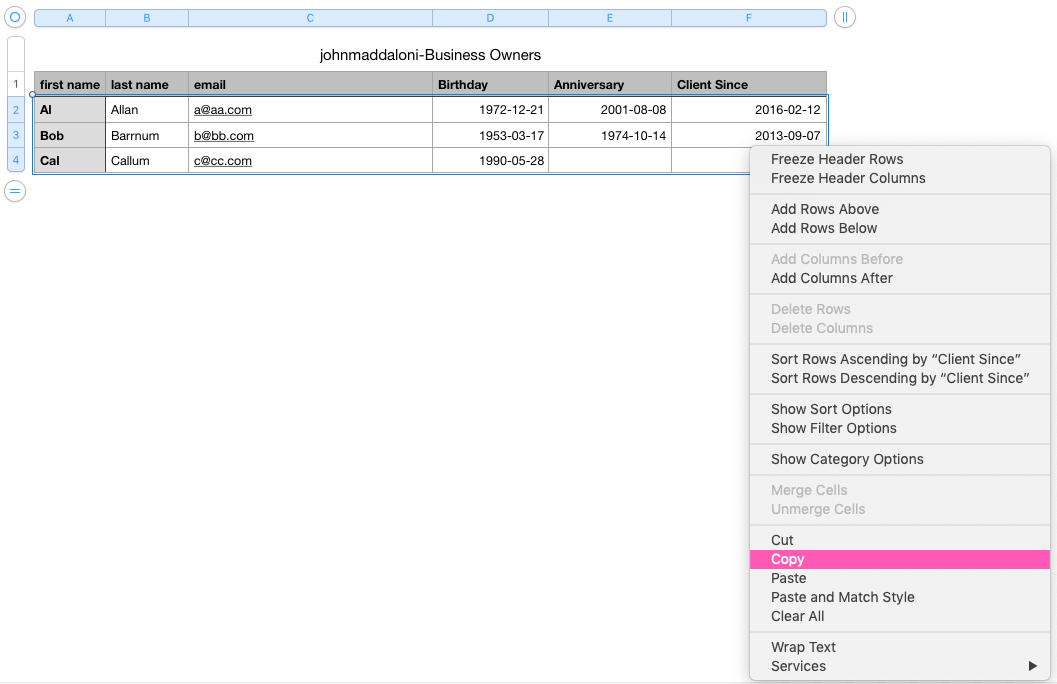Choose Freeze Header Rows
Image resolution: width=1057 pixels, height=684 pixels.
pos(900,159)
